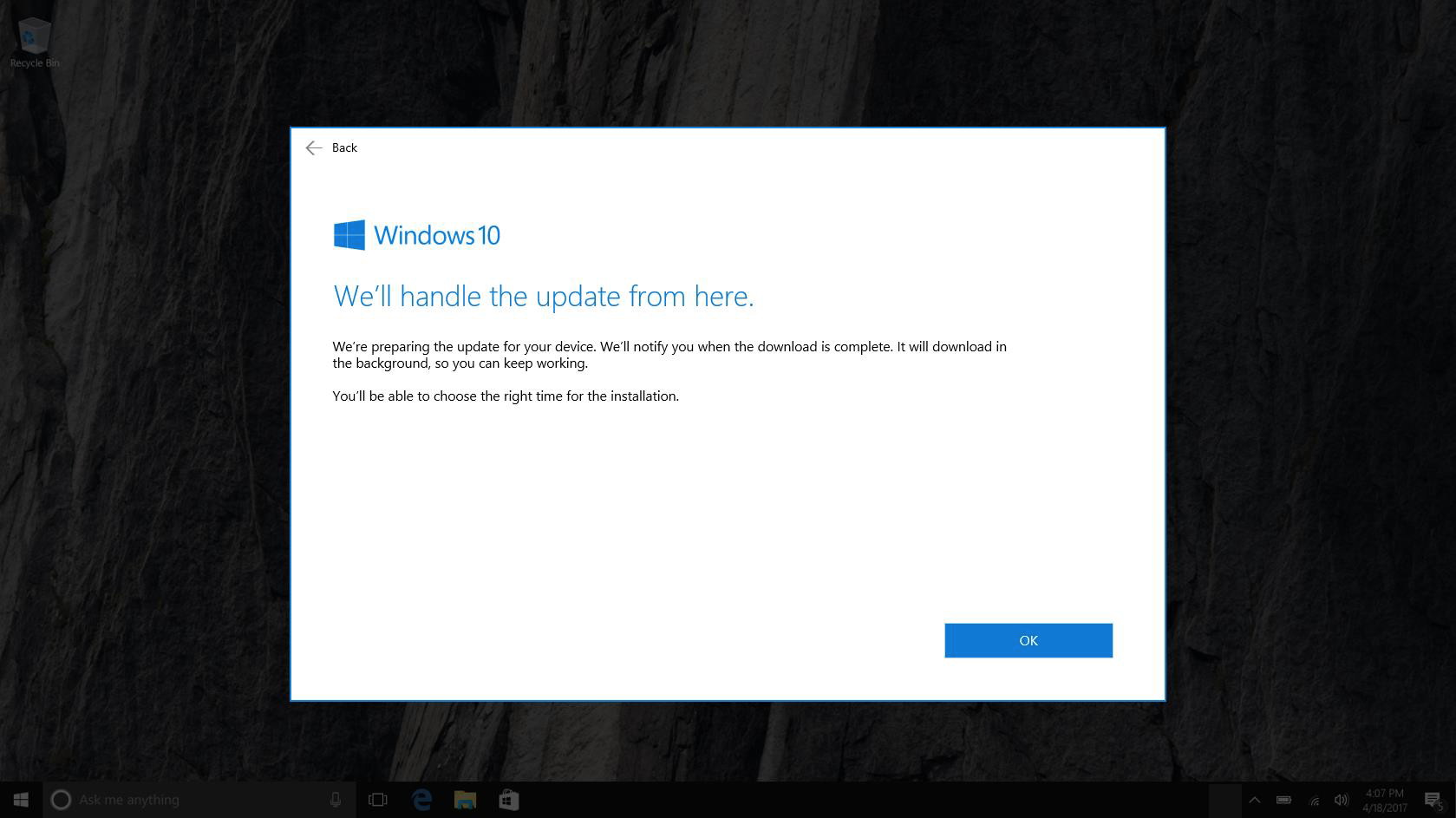
Task: Launch Microsoft Edge from the taskbar
Action: (x=421, y=800)
